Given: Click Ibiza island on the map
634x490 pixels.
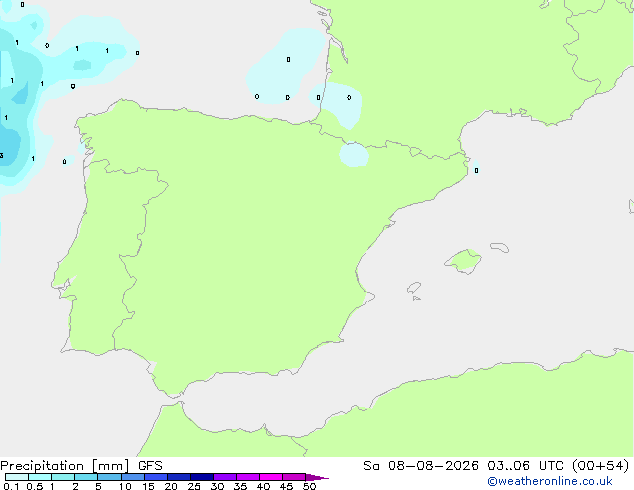Looking at the screenshot, I should (414, 288).
